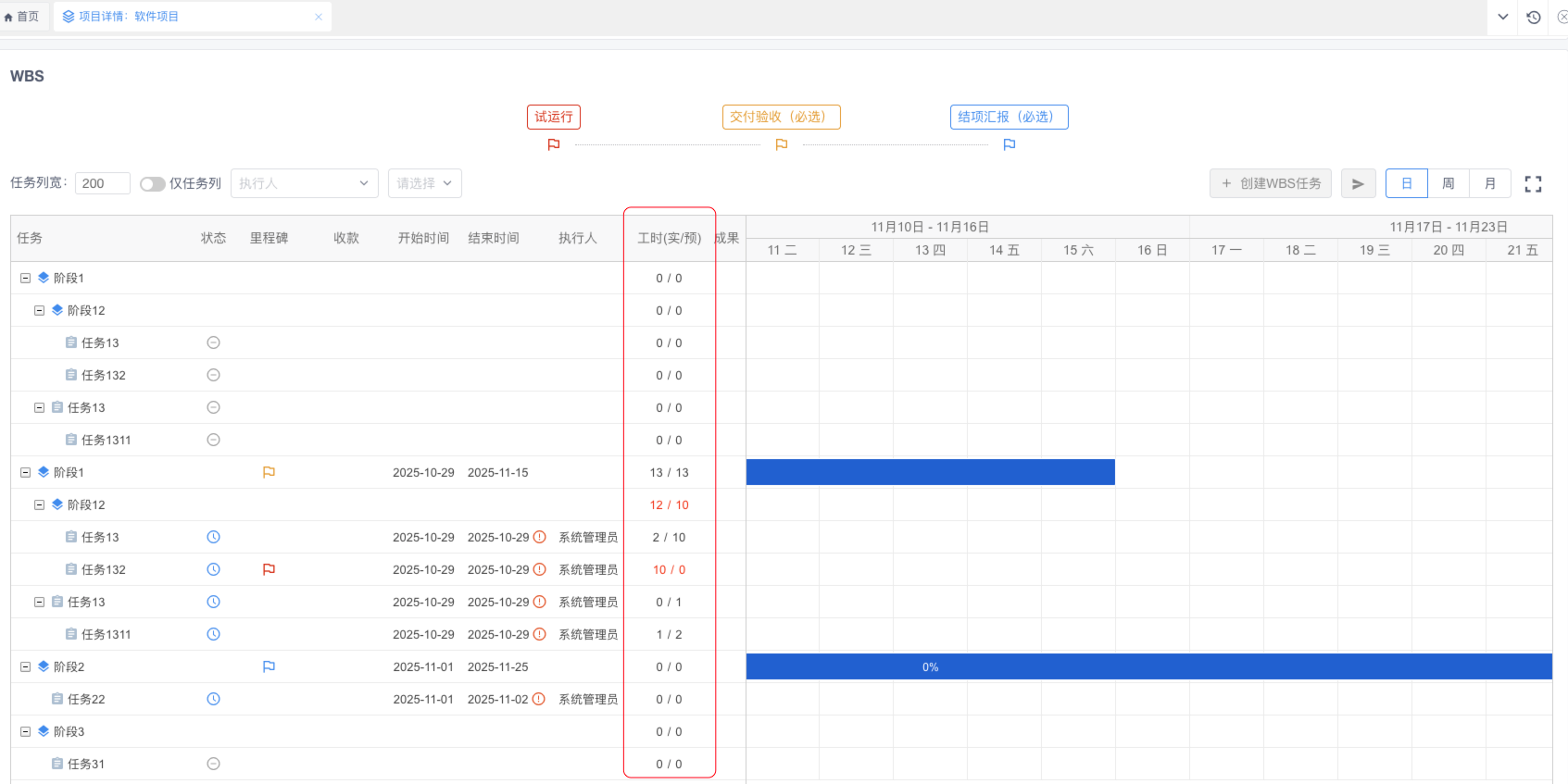This screenshot has width=1568, height=784.
Task: Click the blue flag under 结项汇报 milestone
Action: point(1010,144)
